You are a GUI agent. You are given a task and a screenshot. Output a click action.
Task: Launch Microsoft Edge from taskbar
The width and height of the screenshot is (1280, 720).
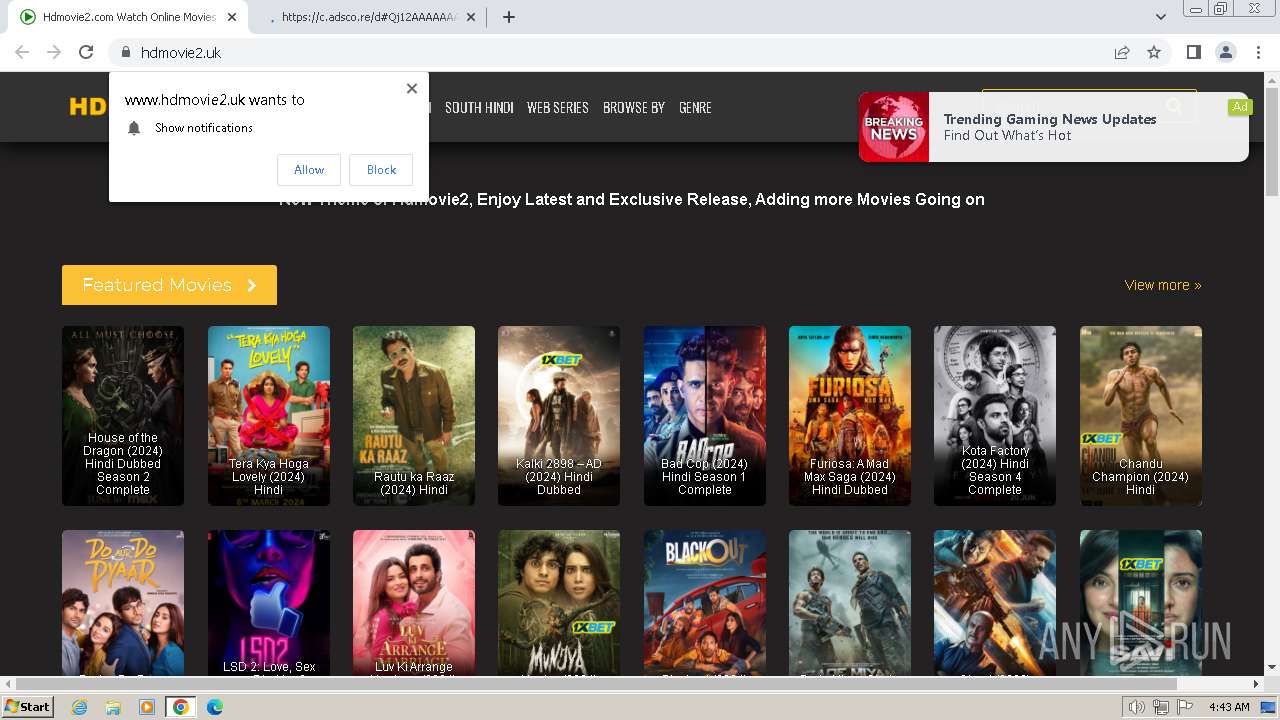click(x=215, y=707)
